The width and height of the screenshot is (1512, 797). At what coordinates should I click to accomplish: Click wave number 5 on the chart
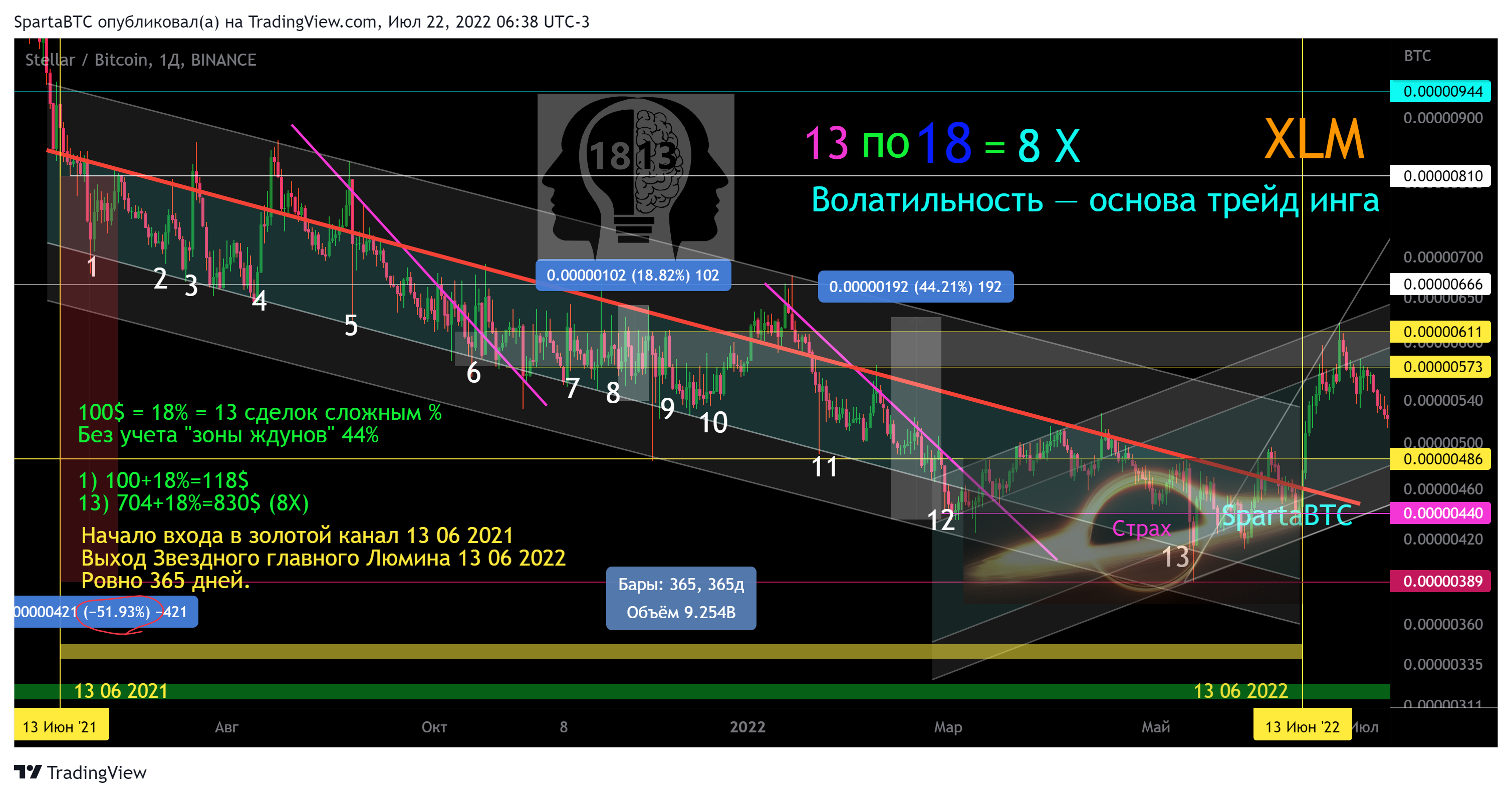pos(351,326)
